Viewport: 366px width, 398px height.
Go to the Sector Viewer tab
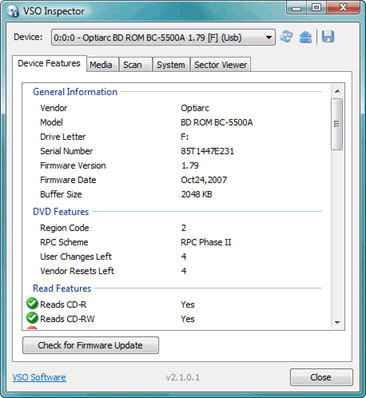tap(220, 65)
